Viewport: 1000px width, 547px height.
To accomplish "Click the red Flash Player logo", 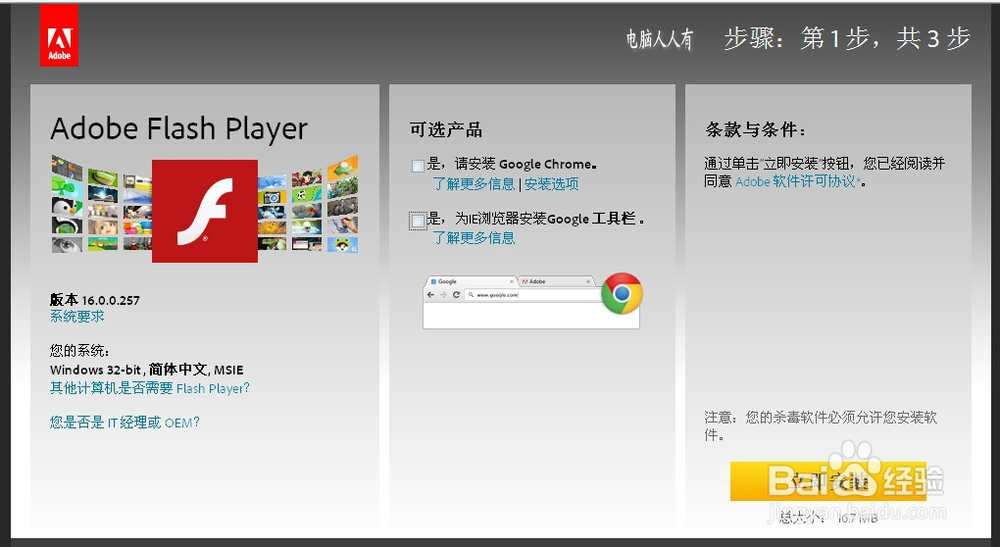I will pos(205,211).
